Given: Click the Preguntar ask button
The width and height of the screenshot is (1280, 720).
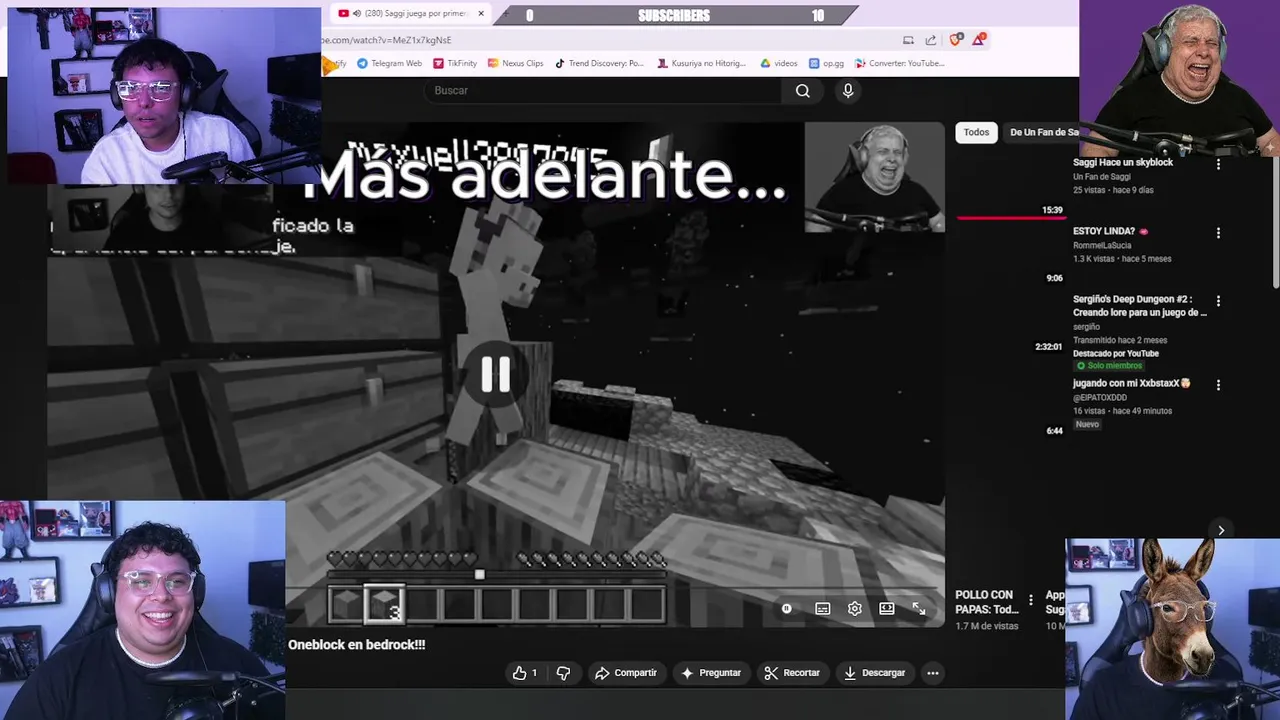Looking at the screenshot, I should pos(711,673).
